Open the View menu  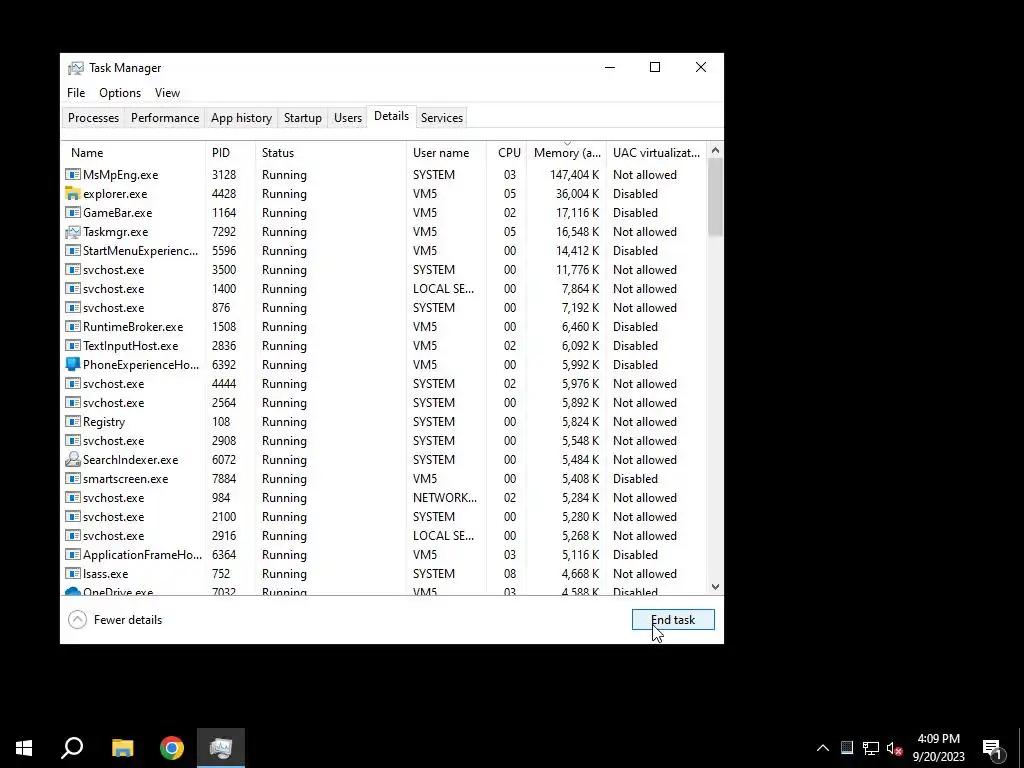pos(167,93)
